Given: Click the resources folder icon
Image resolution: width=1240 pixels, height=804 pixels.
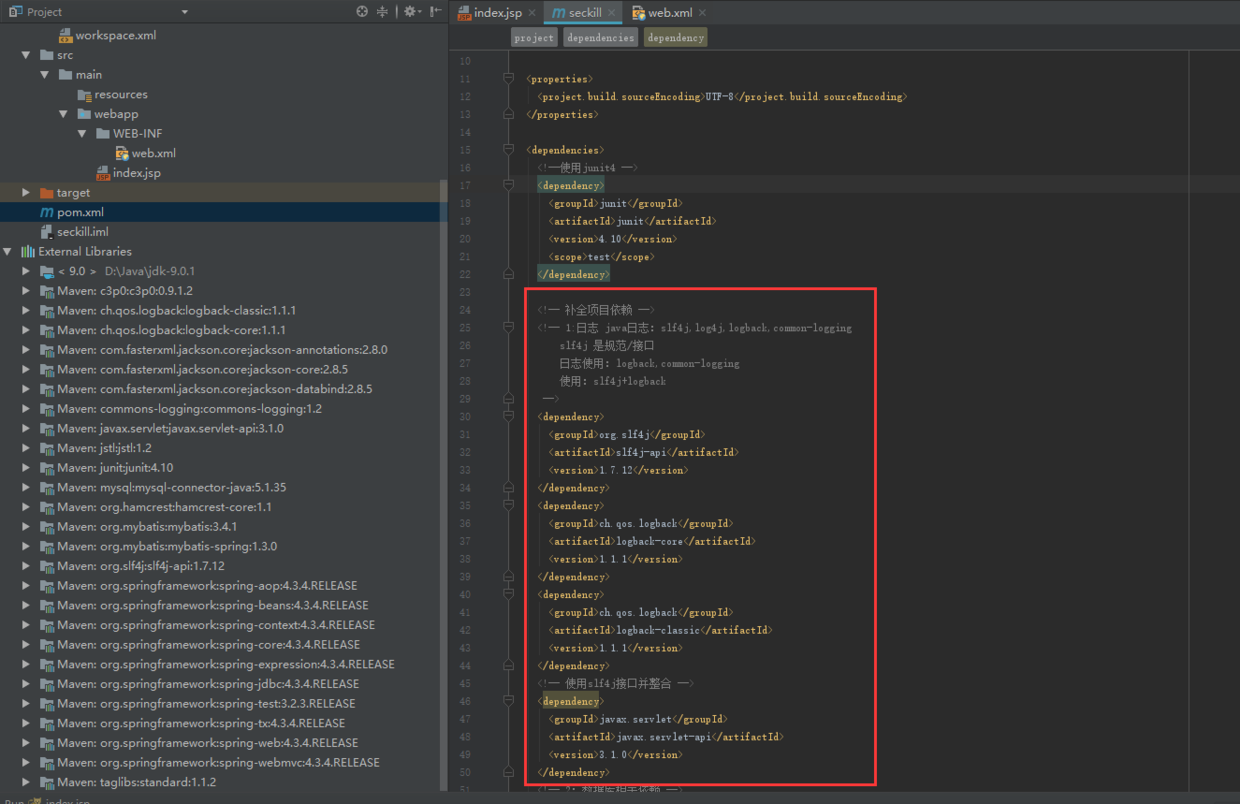Looking at the screenshot, I should click(x=85, y=94).
